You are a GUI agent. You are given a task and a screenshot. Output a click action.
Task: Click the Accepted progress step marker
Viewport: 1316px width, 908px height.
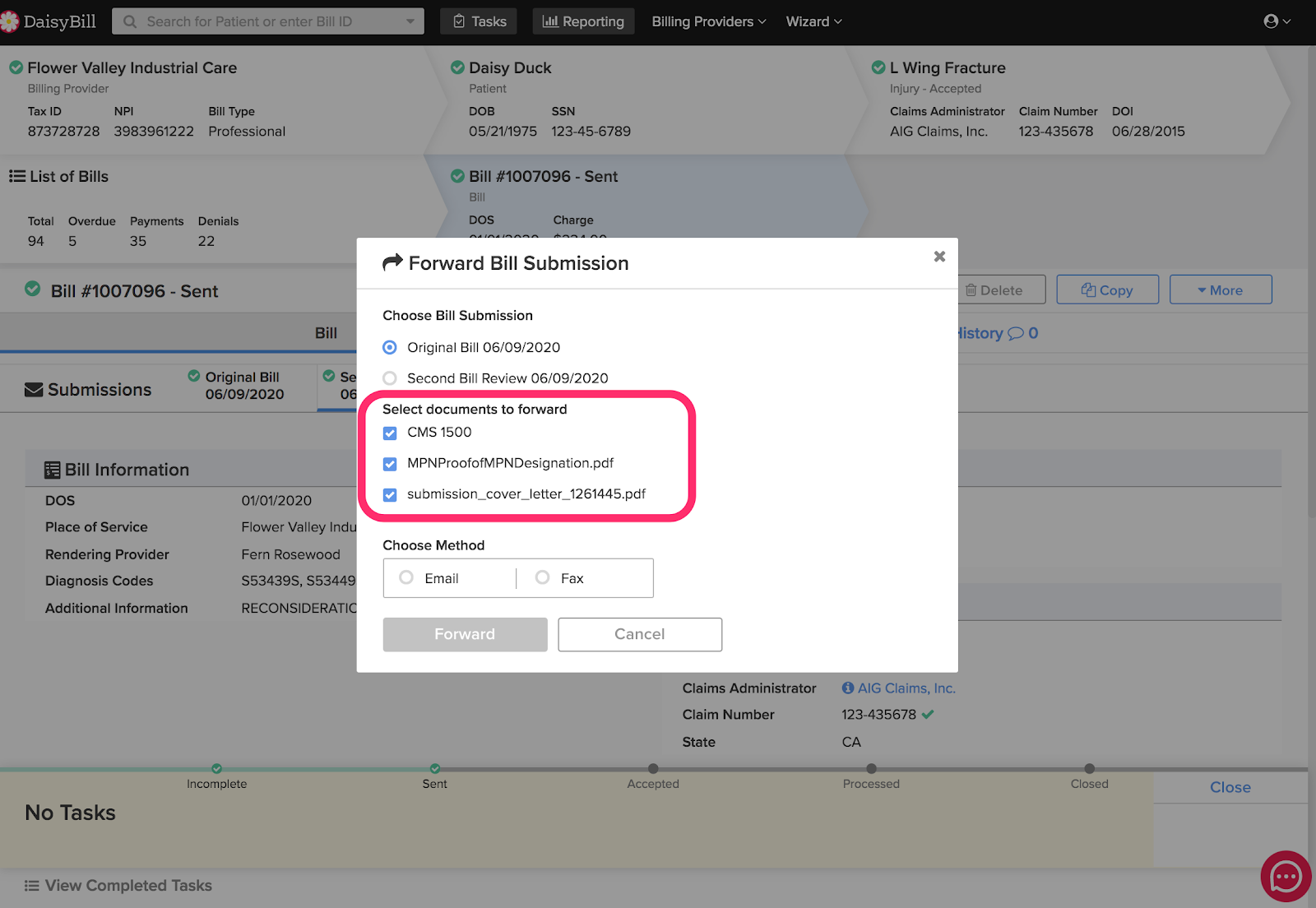(653, 769)
